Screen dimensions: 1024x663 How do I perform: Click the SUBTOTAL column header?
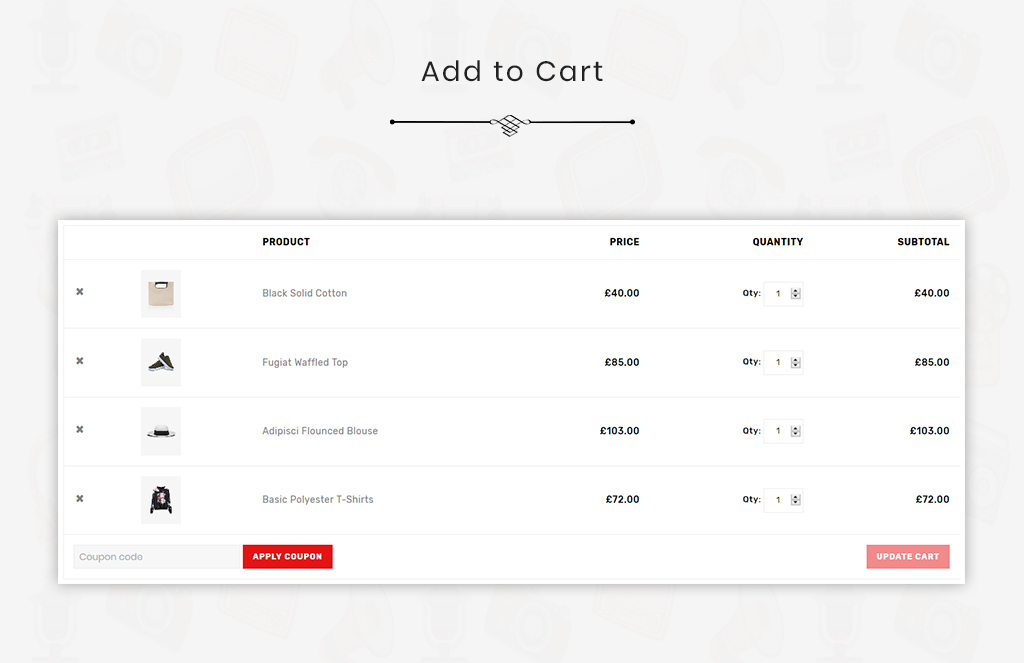(x=923, y=242)
